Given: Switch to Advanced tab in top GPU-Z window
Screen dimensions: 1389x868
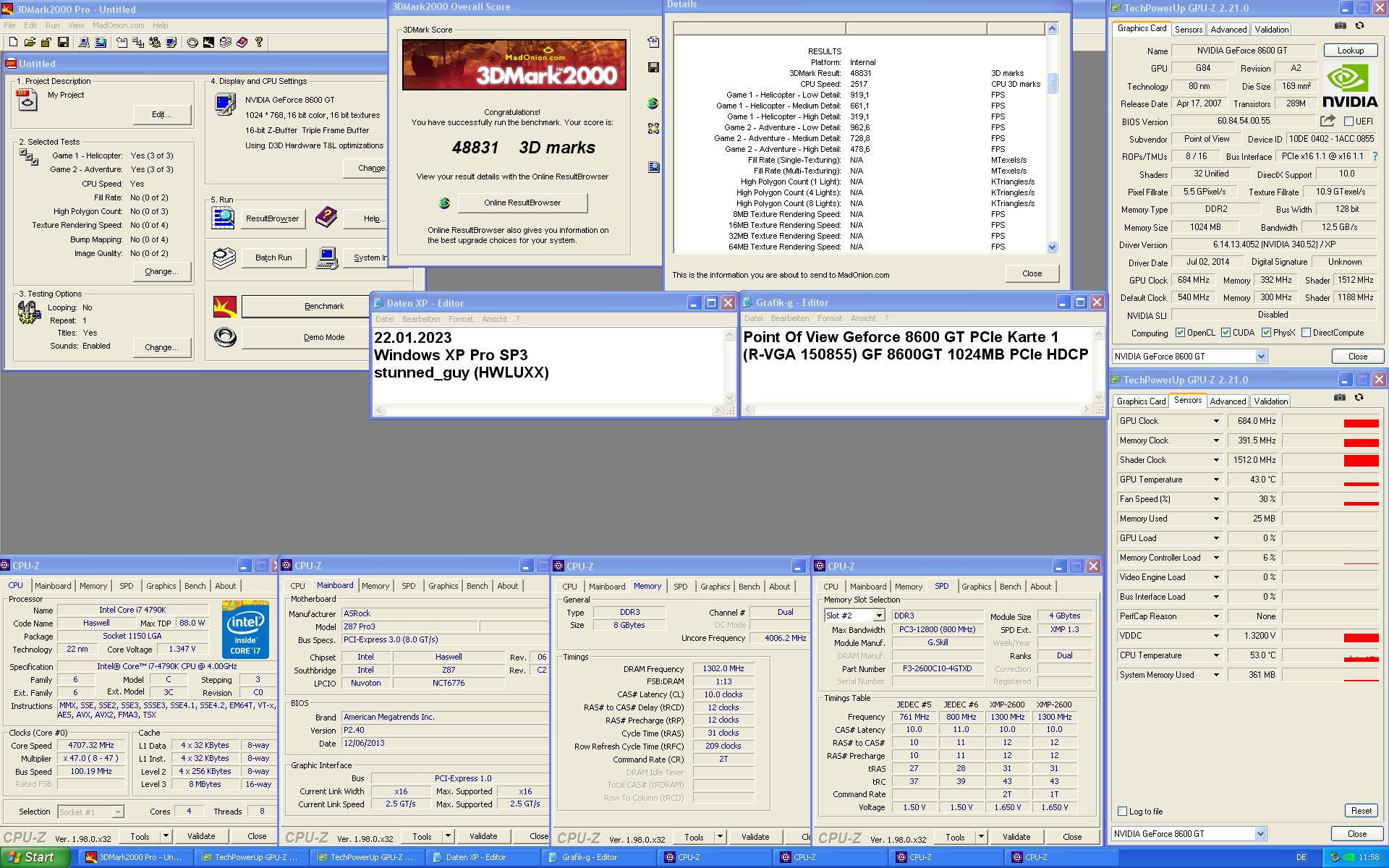Looking at the screenshot, I should 1228,30.
